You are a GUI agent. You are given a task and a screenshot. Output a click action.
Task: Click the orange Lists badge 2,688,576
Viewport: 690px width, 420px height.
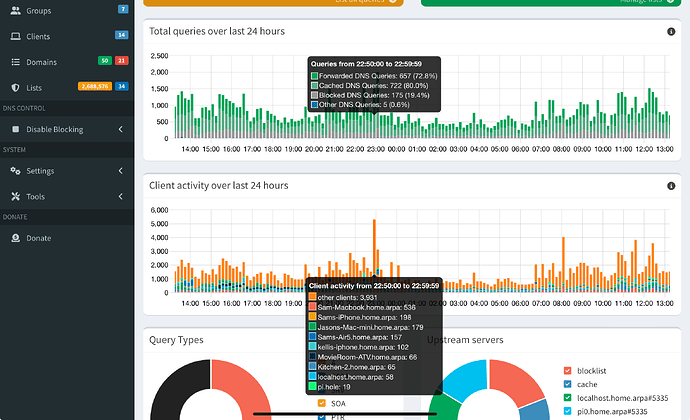tap(95, 86)
